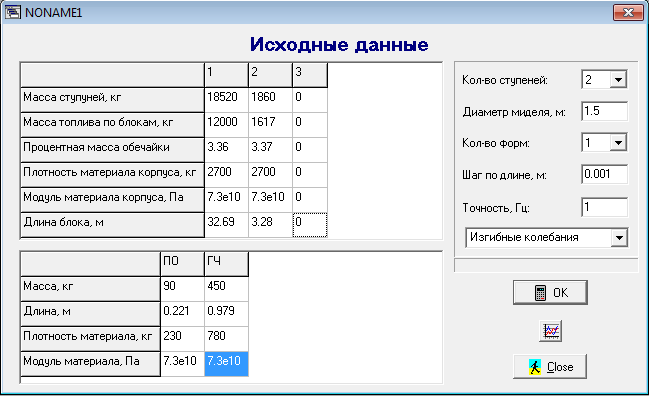Viewport: 649px width, 396px height.
Task: Click column header 1 in upper table
Action: tap(226, 75)
